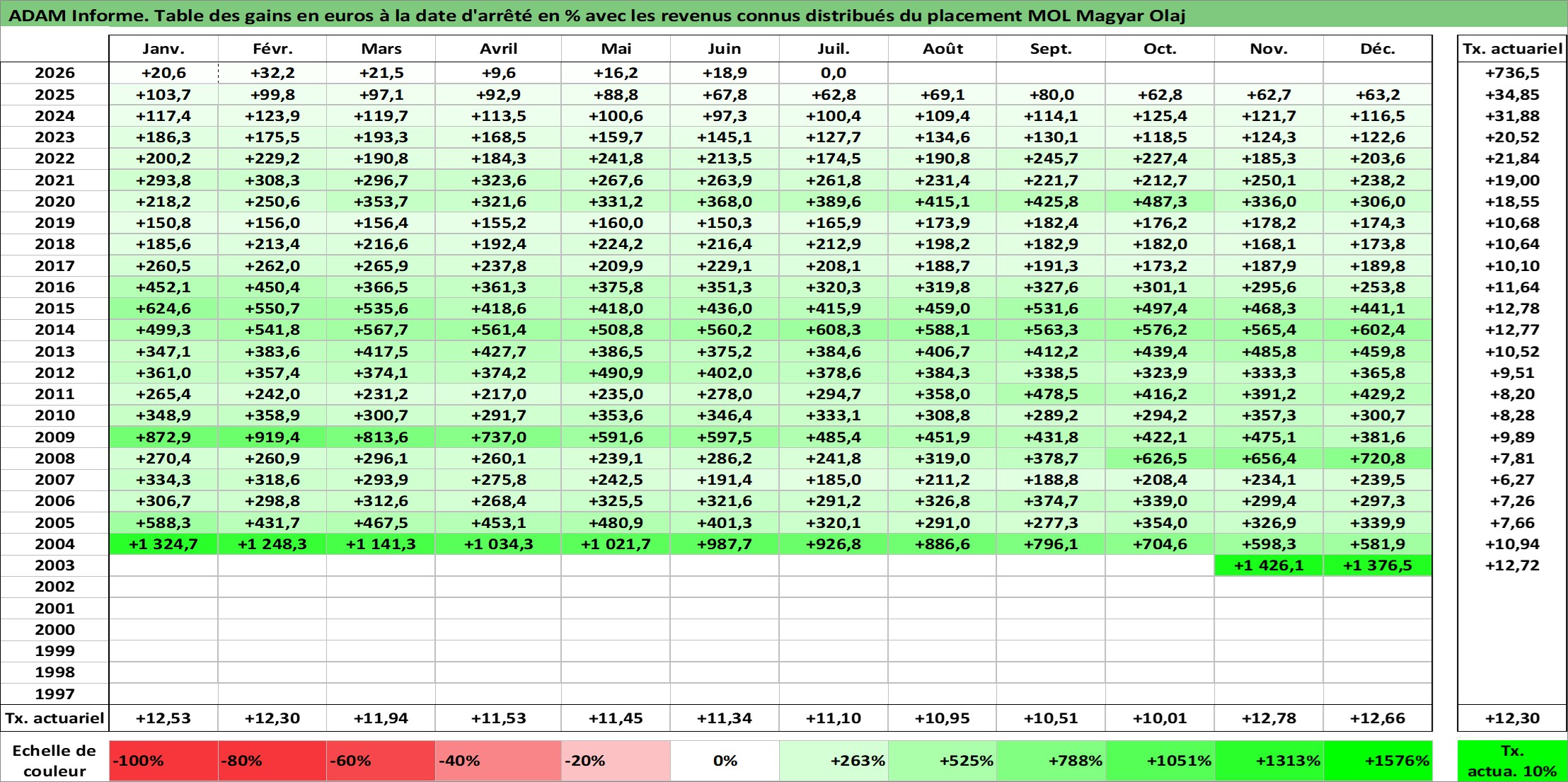Select cell +485,8 in row 2013
The image size is (1568, 782).
(x=1269, y=352)
